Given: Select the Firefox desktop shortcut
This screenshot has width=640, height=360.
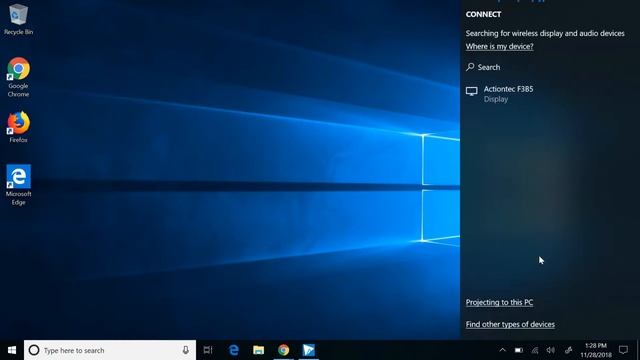Looking at the screenshot, I should pyautogui.click(x=18, y=127).
